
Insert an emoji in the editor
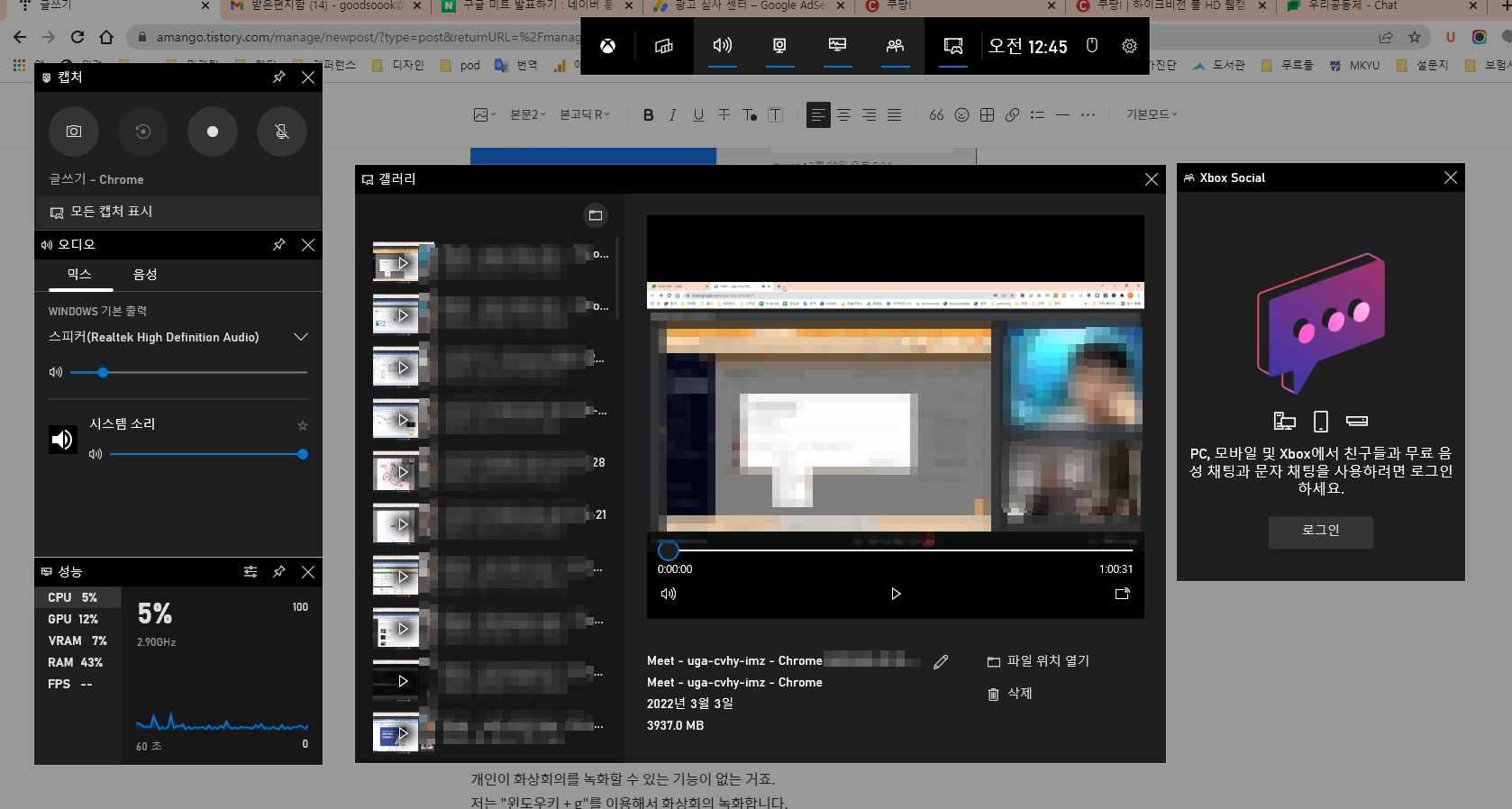pos(961,114)
